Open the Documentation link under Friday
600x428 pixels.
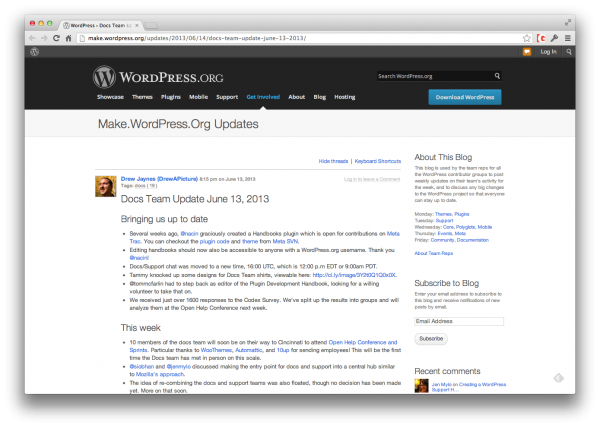473,240
